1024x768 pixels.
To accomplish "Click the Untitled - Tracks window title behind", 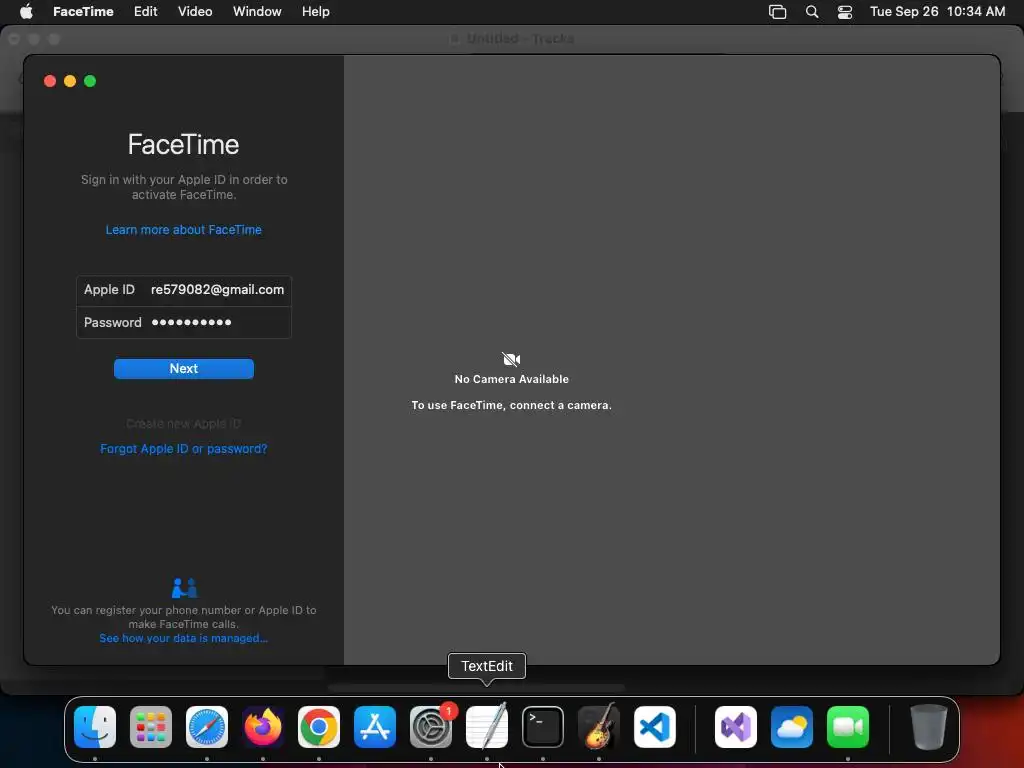I will tap(520, 39).
